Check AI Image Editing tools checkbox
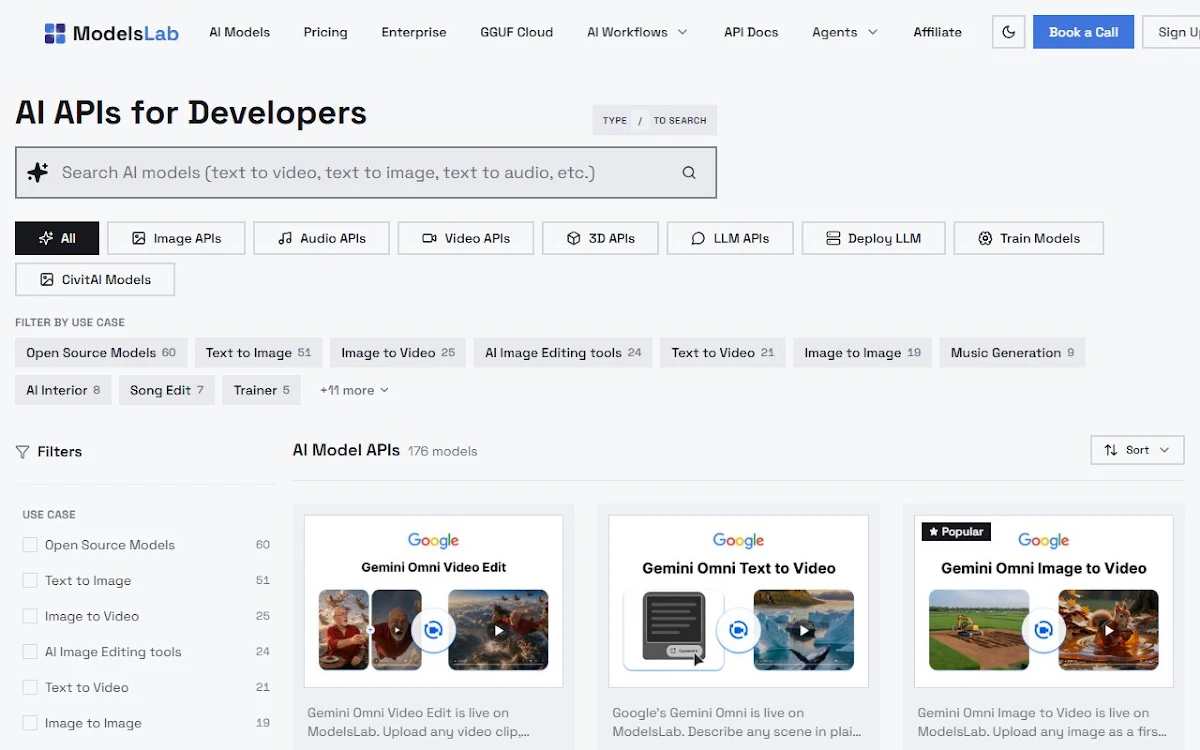Viewport: 1200px width, 750px height. point(30,652)
